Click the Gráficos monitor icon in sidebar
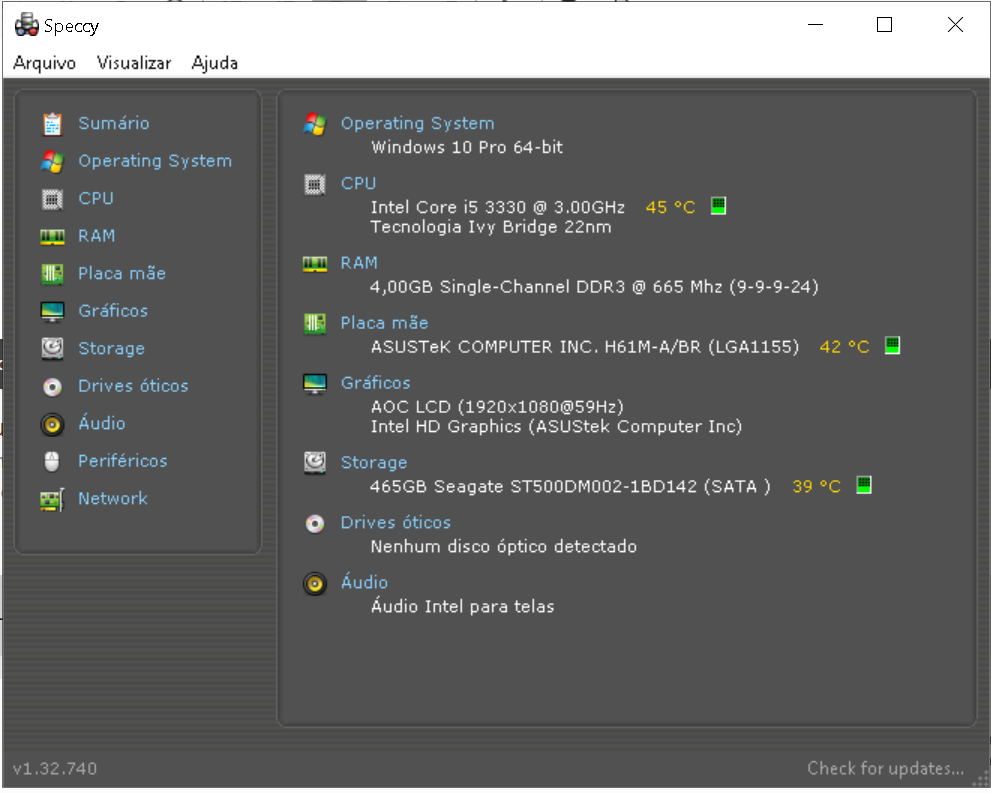991x793 pixels. [x=52, y=312]
